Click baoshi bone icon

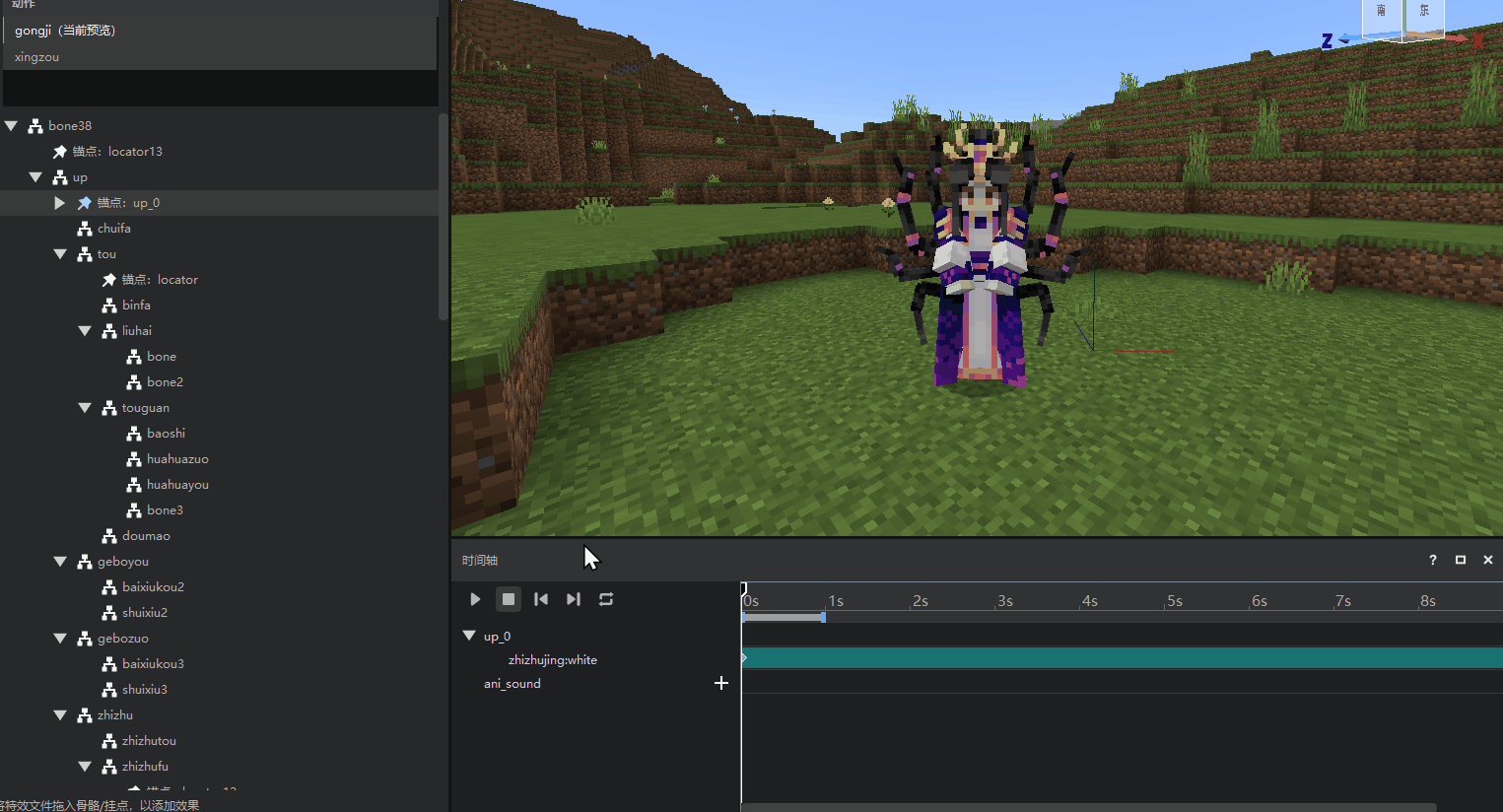pyautogui.click(x=134, y=434)
